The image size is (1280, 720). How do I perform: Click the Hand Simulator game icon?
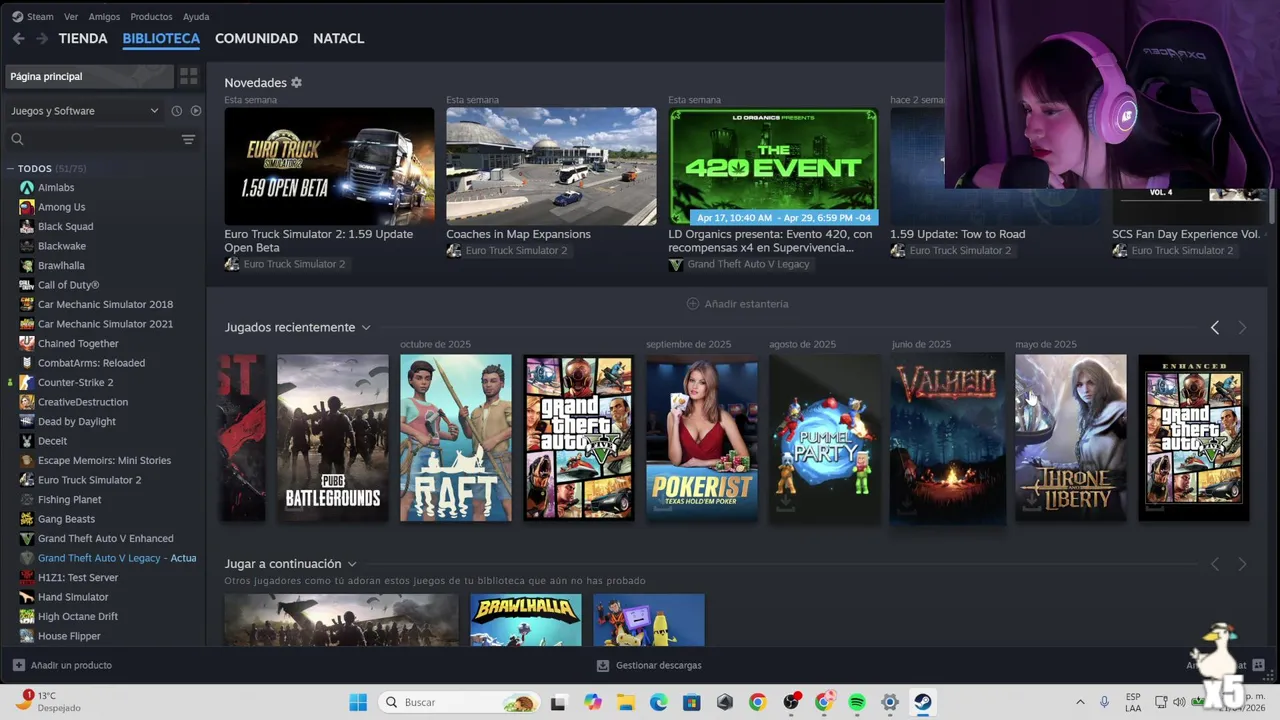pyautogui.click(x=27, y=597)
